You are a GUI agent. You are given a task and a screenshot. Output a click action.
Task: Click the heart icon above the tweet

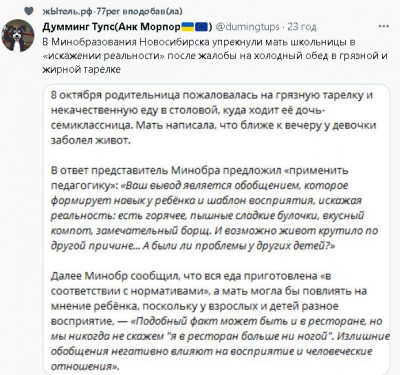coord(29,11)
